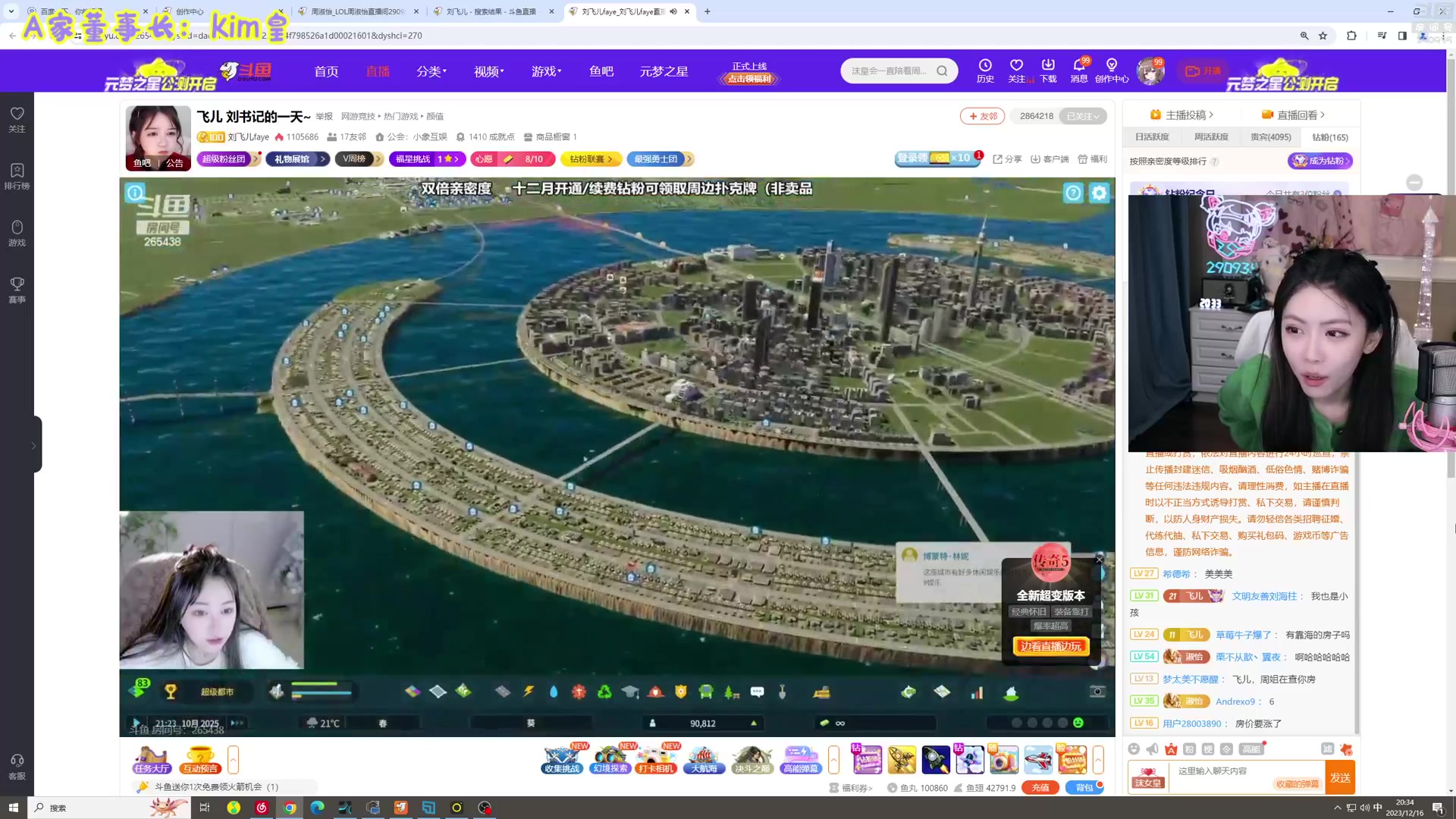Screen dimensions: 1456x819
Task: Click the search magnifier in Douyu search box
Action: tap(942, 71)
